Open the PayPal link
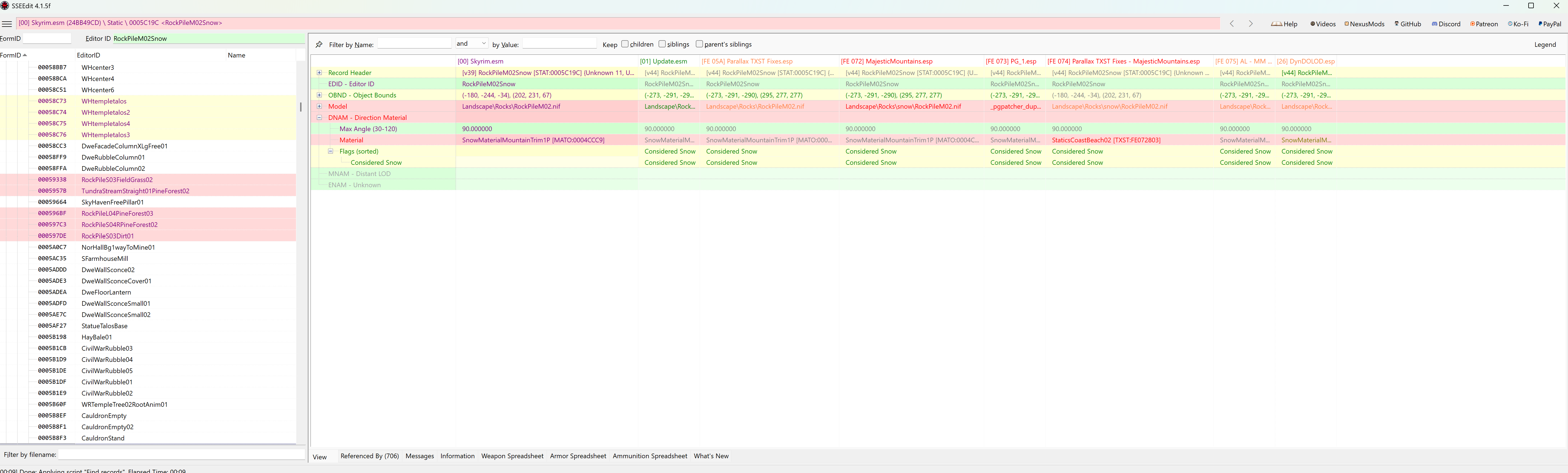The width and height of the screenshot is (1568, 473). 1550,24
